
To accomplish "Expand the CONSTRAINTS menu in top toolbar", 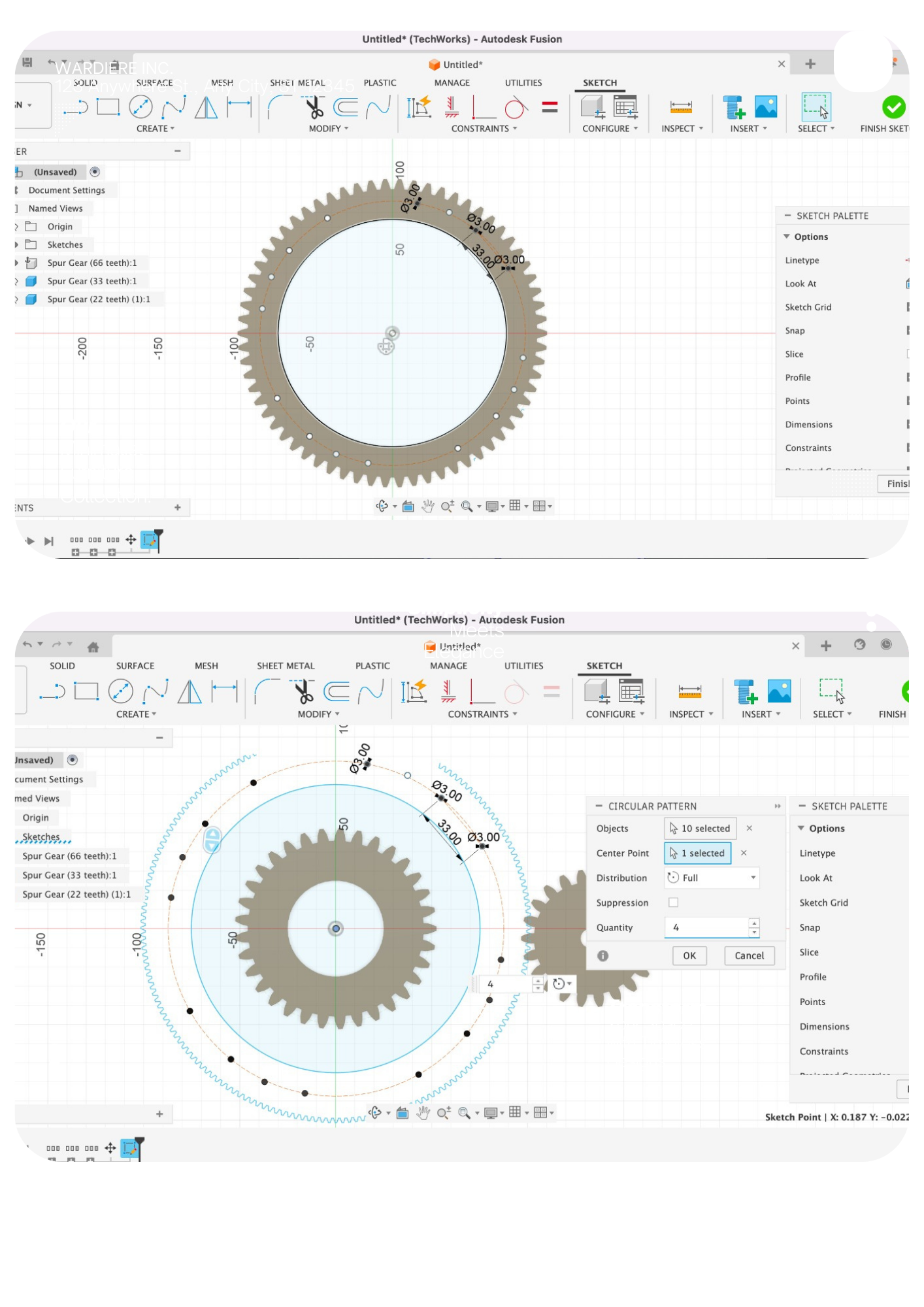I will pos(484,129).
